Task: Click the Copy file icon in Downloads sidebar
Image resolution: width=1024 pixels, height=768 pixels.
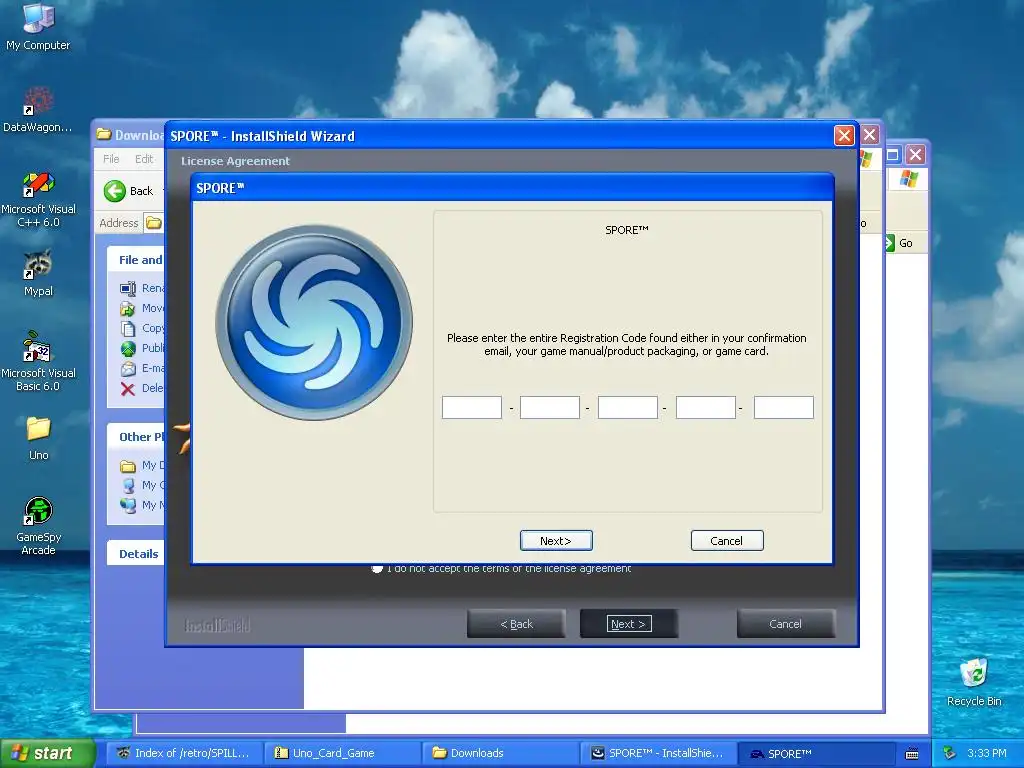Action: [127, 328]
